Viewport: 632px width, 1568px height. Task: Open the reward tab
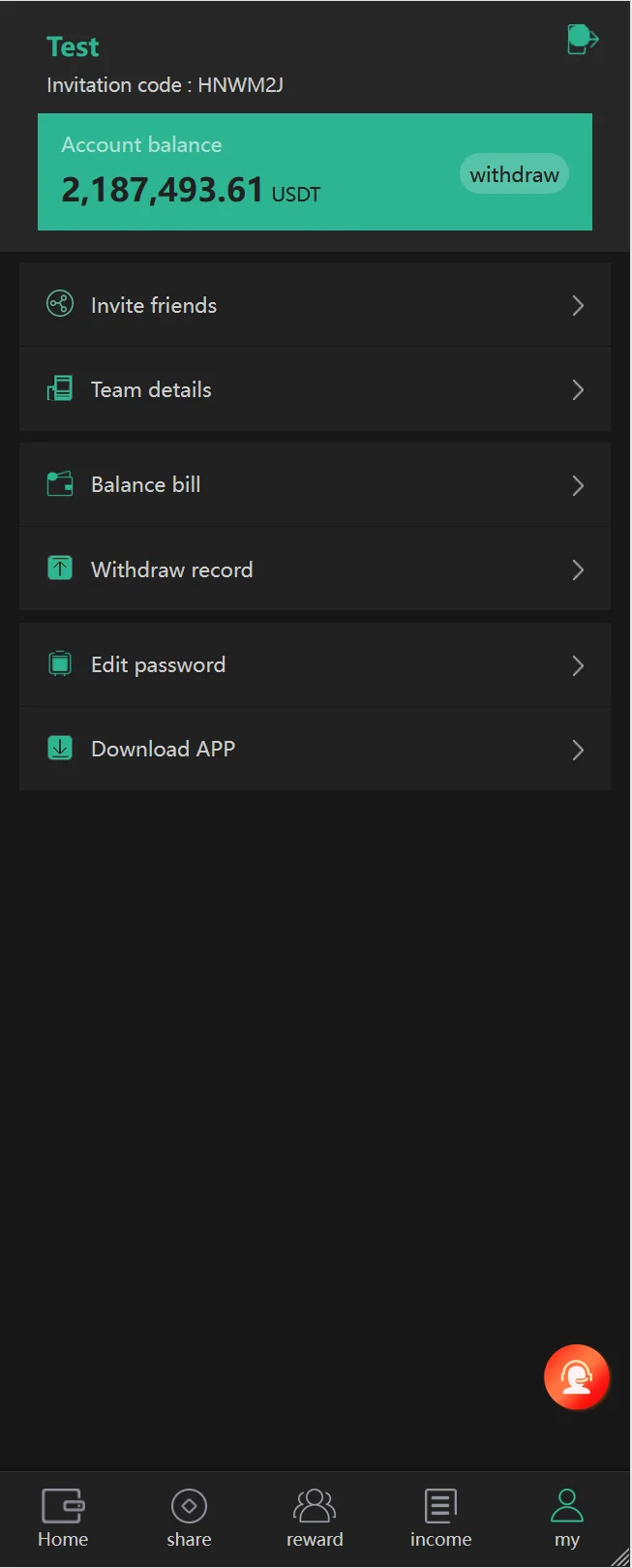[x=315, y=1518]
